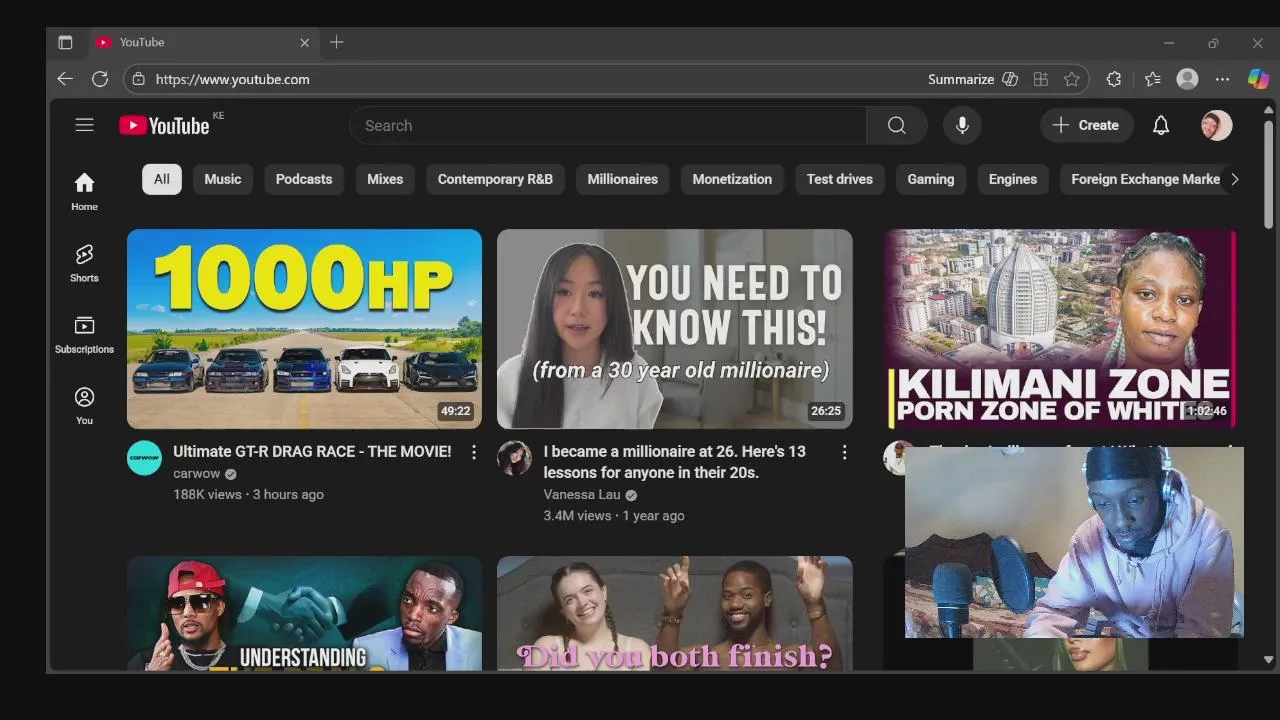Open the KILIMANI ZONE video thumbnail
This screenshot has height=720, width=1280.
tap(1060, 329)
